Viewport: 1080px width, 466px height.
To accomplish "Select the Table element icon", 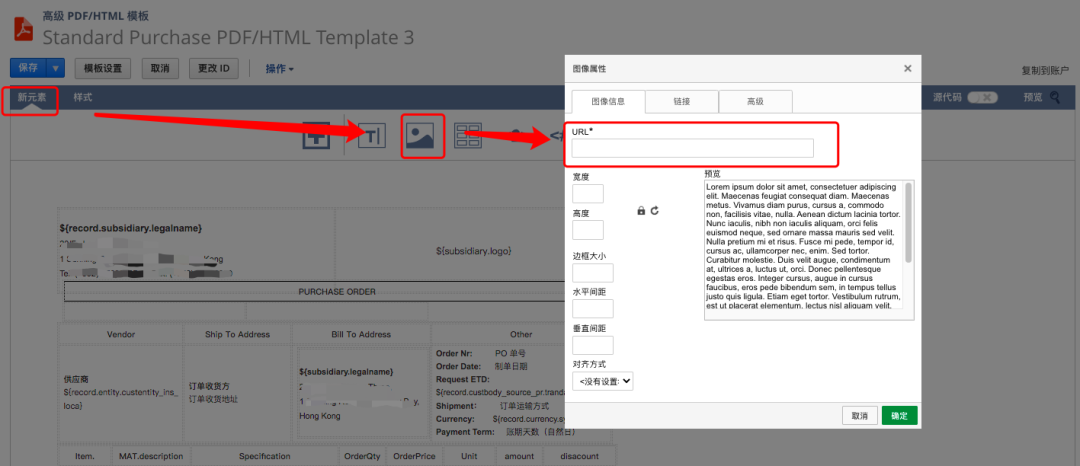I will pos(468,136).
